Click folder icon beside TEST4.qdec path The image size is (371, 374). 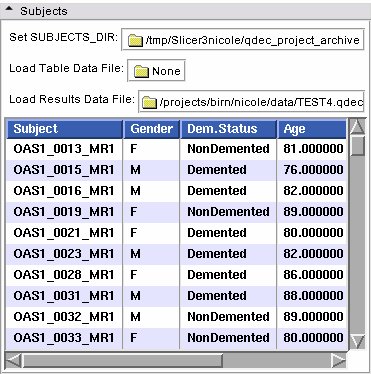point(149,102)
